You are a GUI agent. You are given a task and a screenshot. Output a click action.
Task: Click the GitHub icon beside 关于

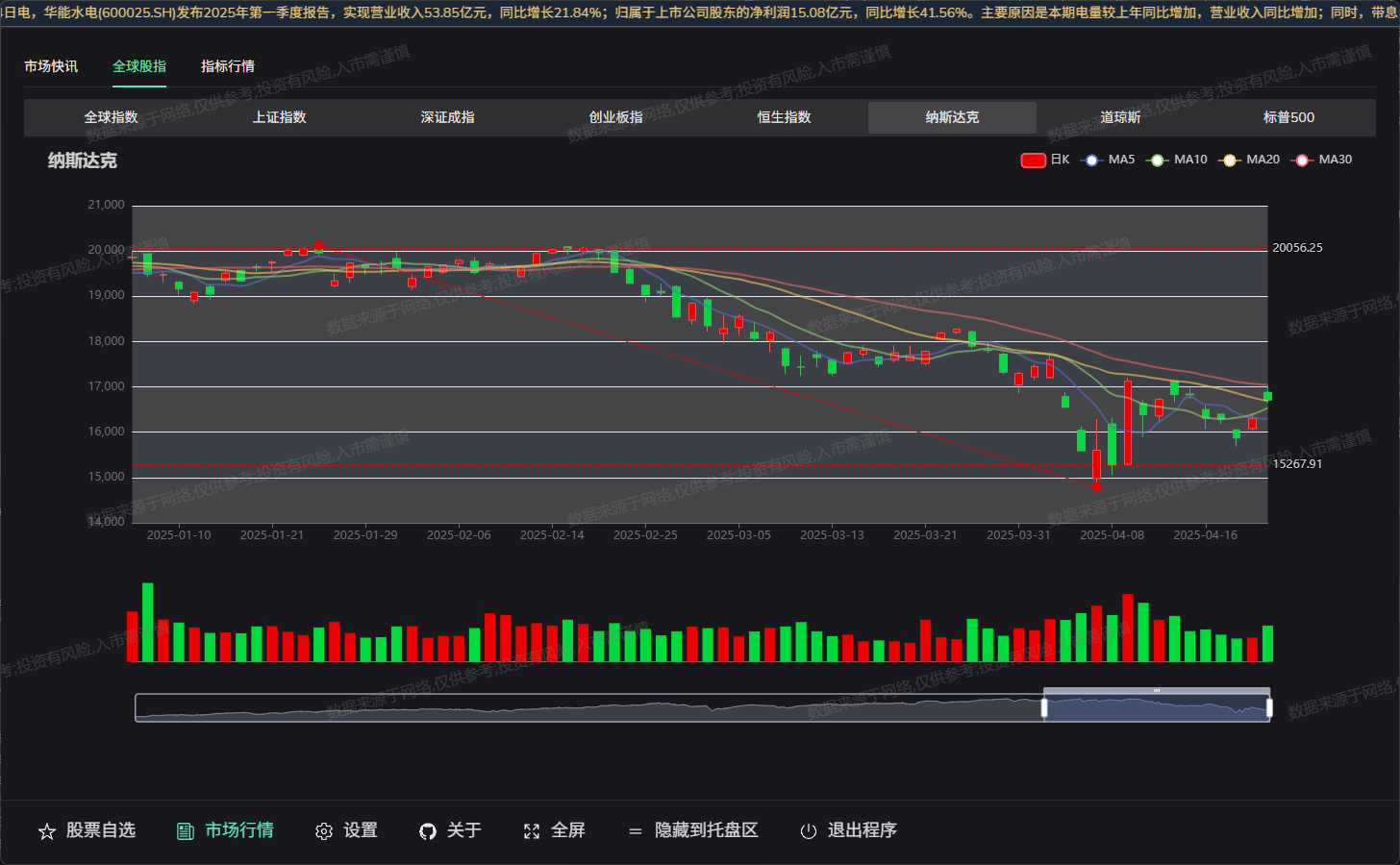click(x=428, y=831)
